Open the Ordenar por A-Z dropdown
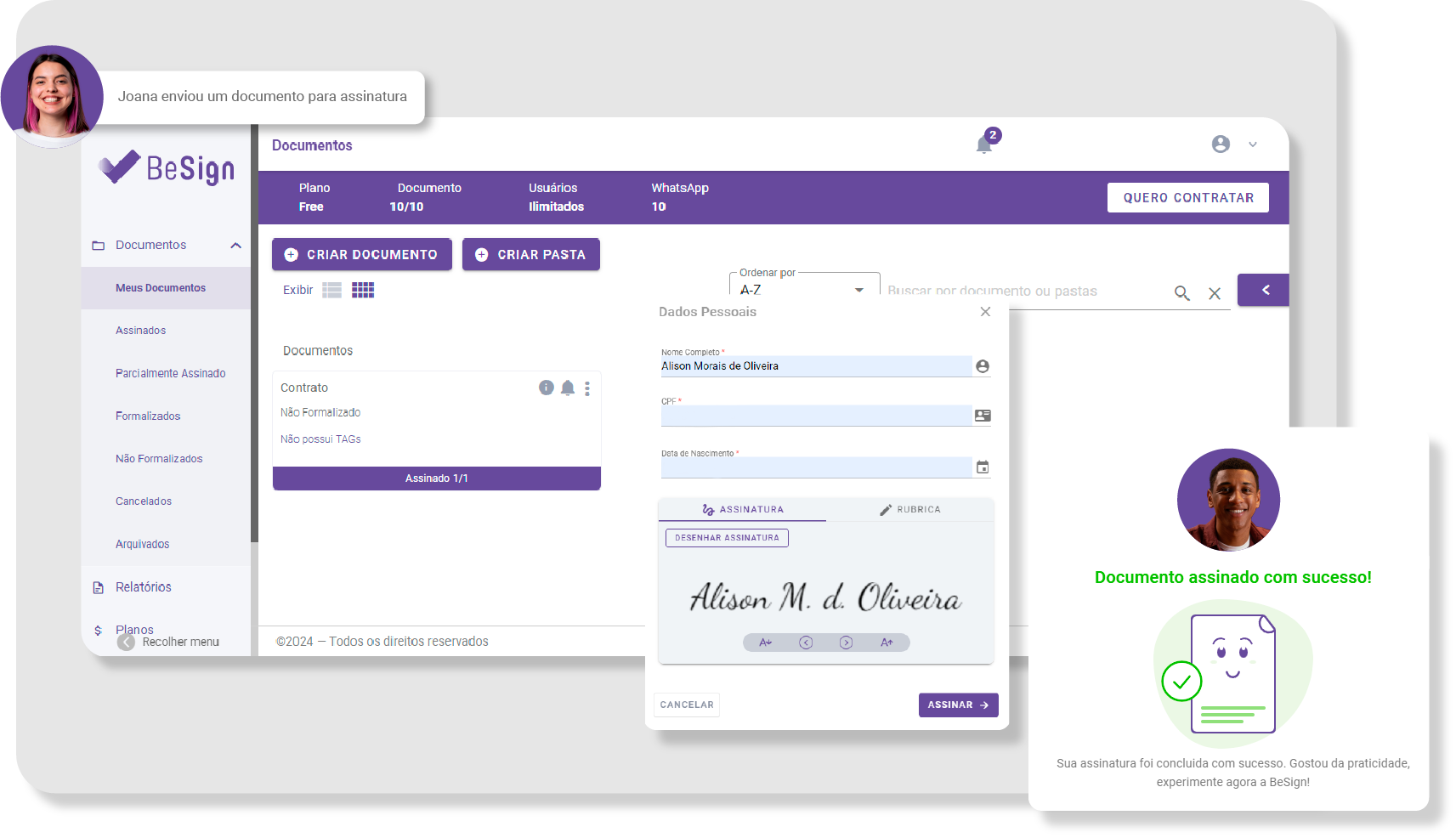1456x838 pixels. coord(858,290)
